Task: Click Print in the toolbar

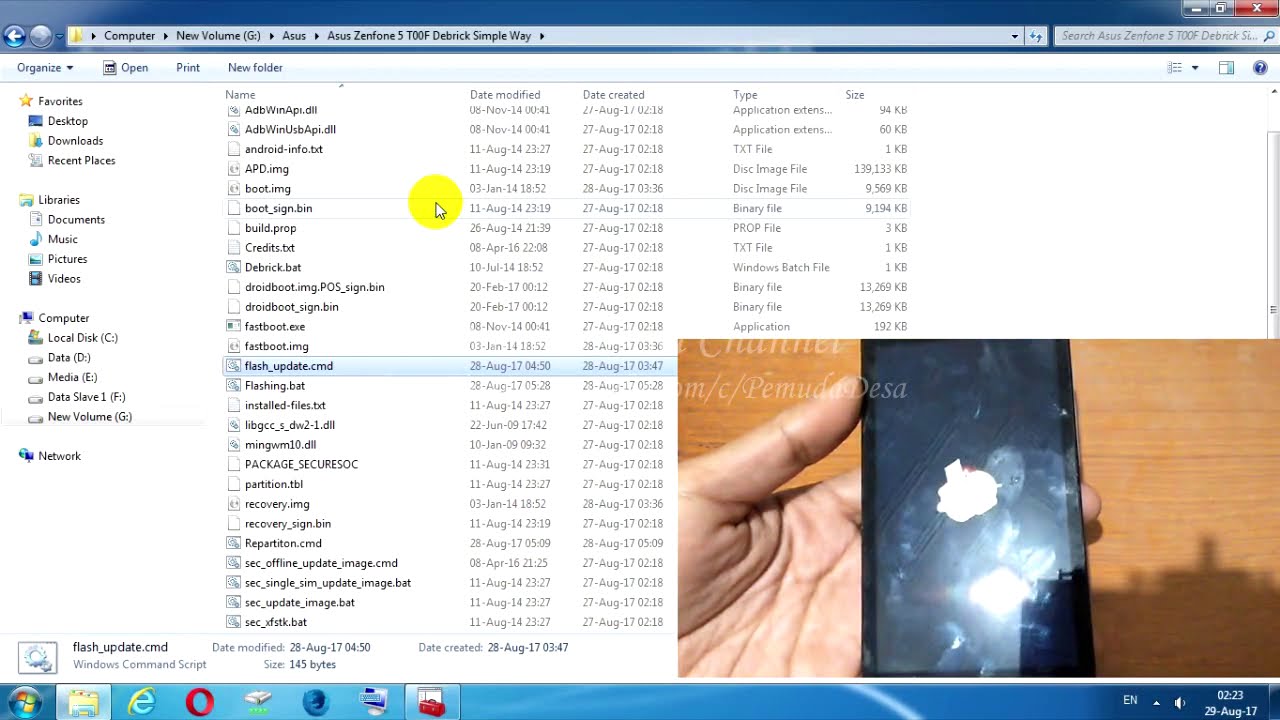Action: click(x=188, y=68)
